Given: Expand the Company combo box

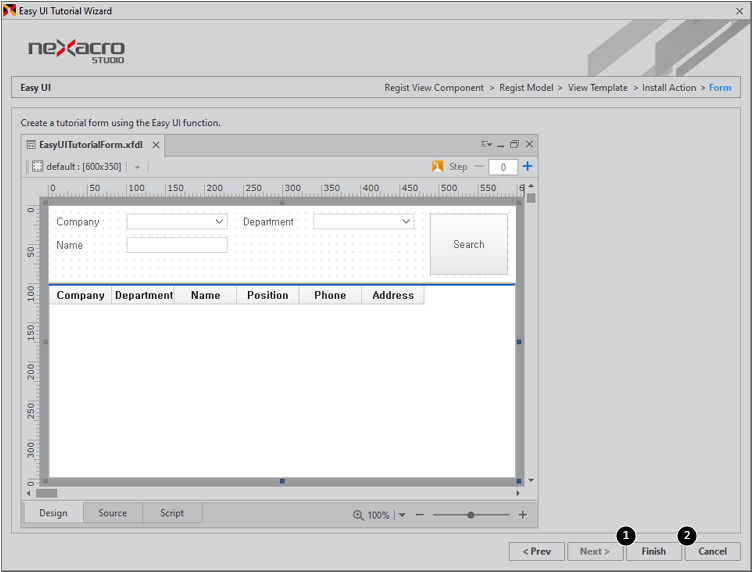Looking at the screenshot, I should (x=220, y=222).
